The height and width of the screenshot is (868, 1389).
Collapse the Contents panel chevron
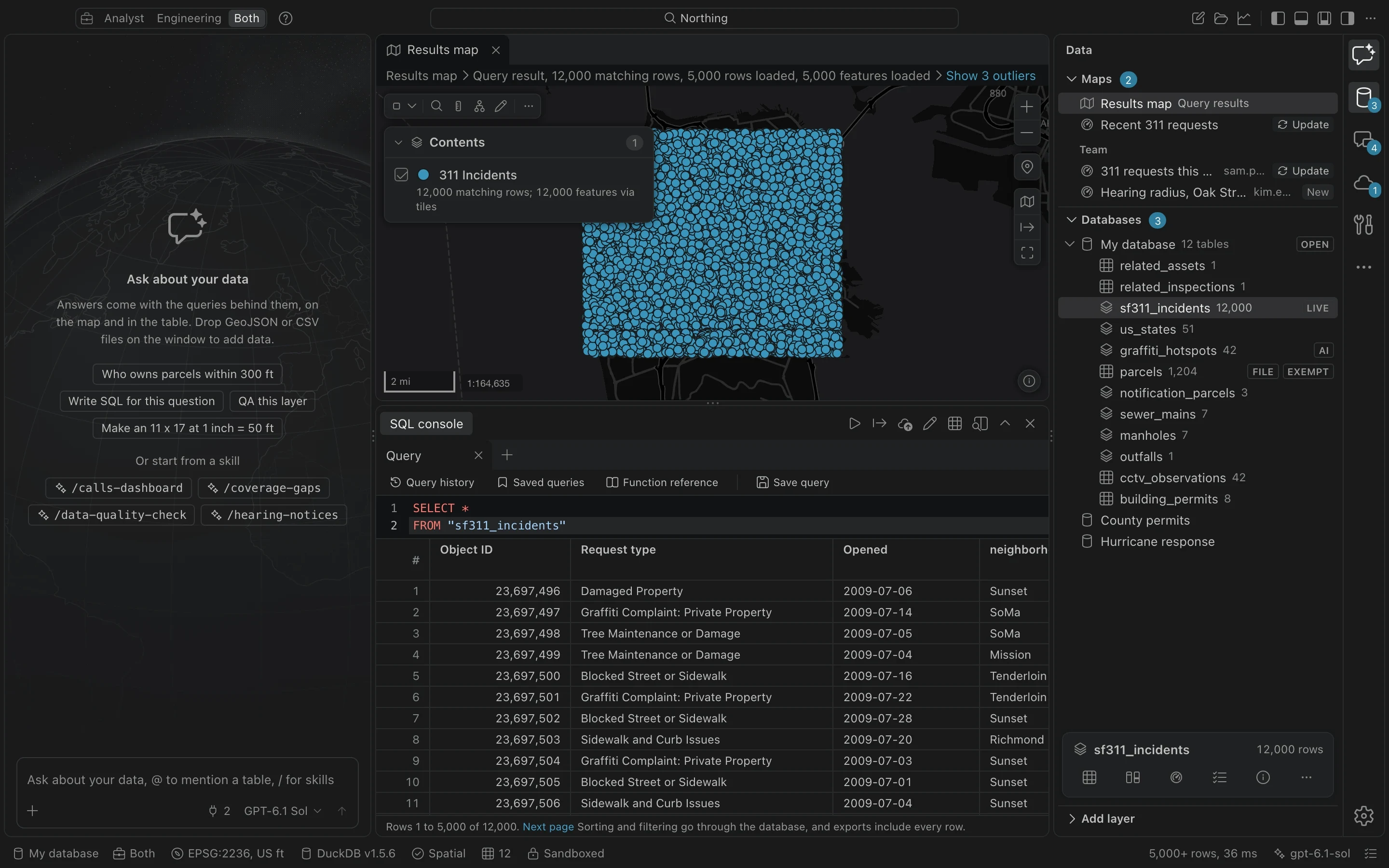[398, 142]
